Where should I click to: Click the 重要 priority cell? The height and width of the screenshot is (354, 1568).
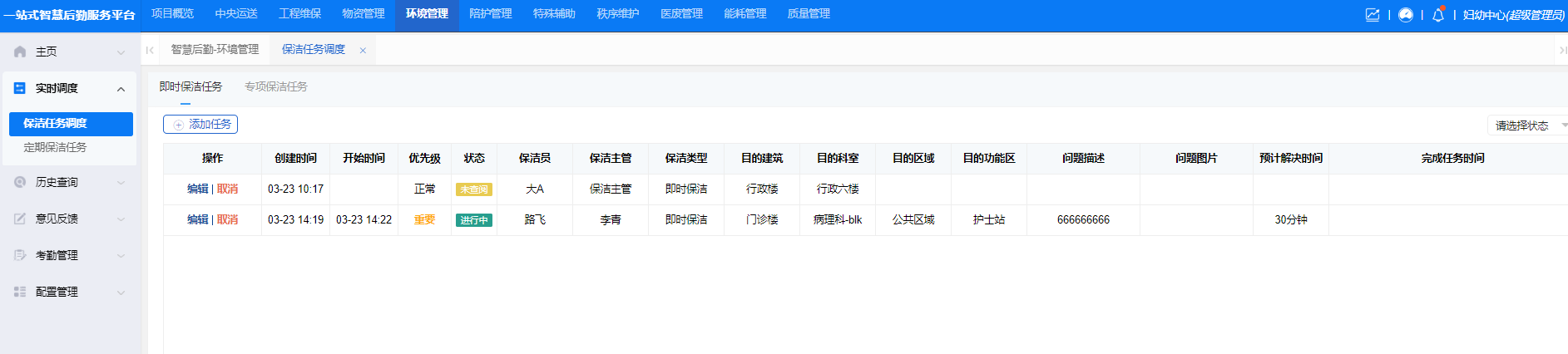[425, 220]
